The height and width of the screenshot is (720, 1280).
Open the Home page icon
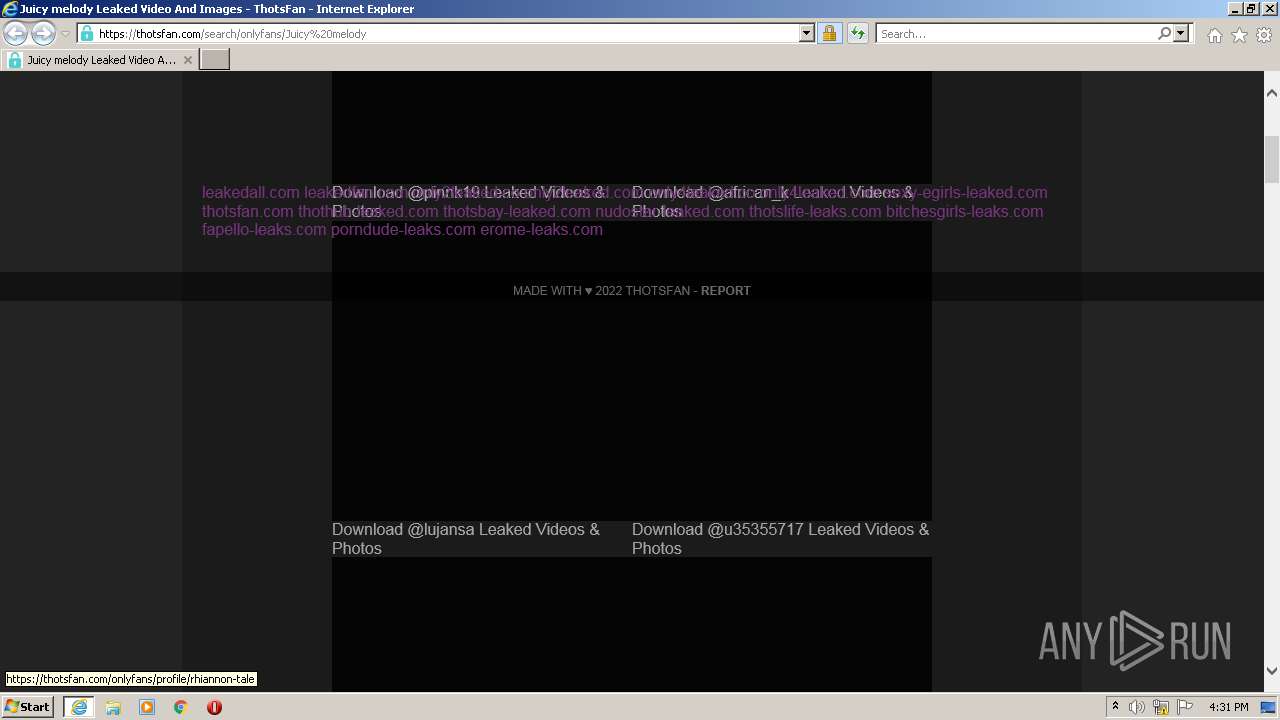point(1214,35)
